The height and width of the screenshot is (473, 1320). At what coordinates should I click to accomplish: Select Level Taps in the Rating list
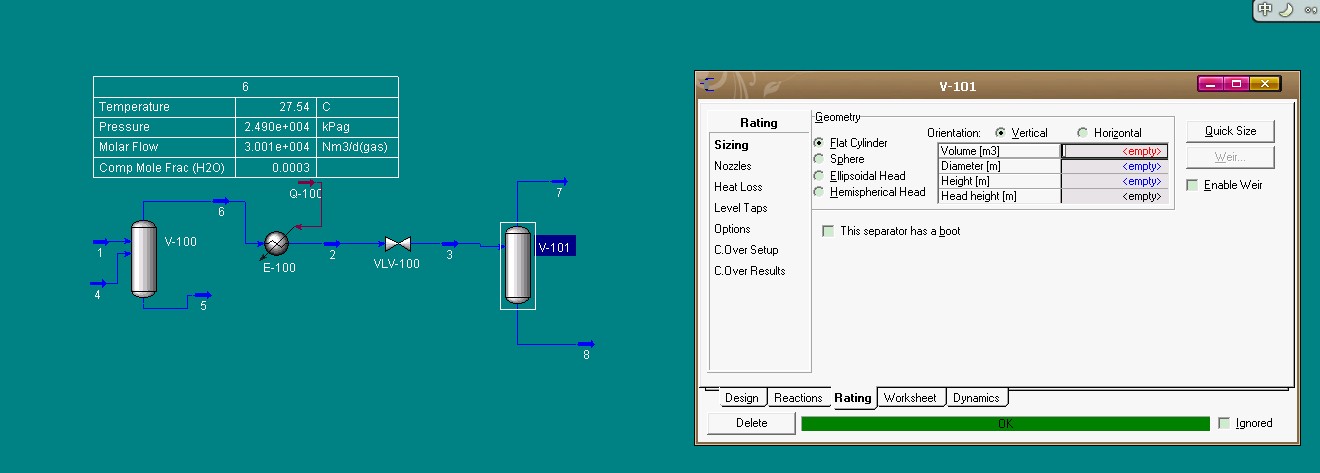[741, 208]
